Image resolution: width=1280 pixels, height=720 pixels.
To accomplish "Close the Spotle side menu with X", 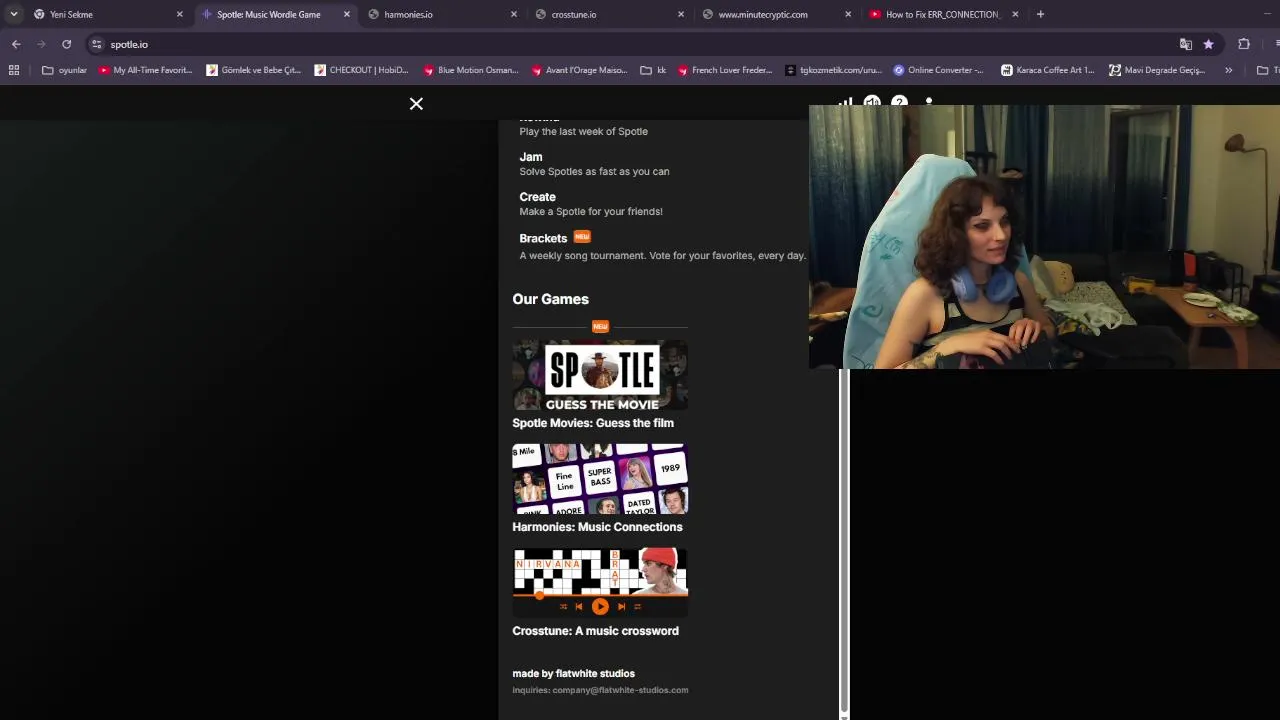I will tap(416, 104).
